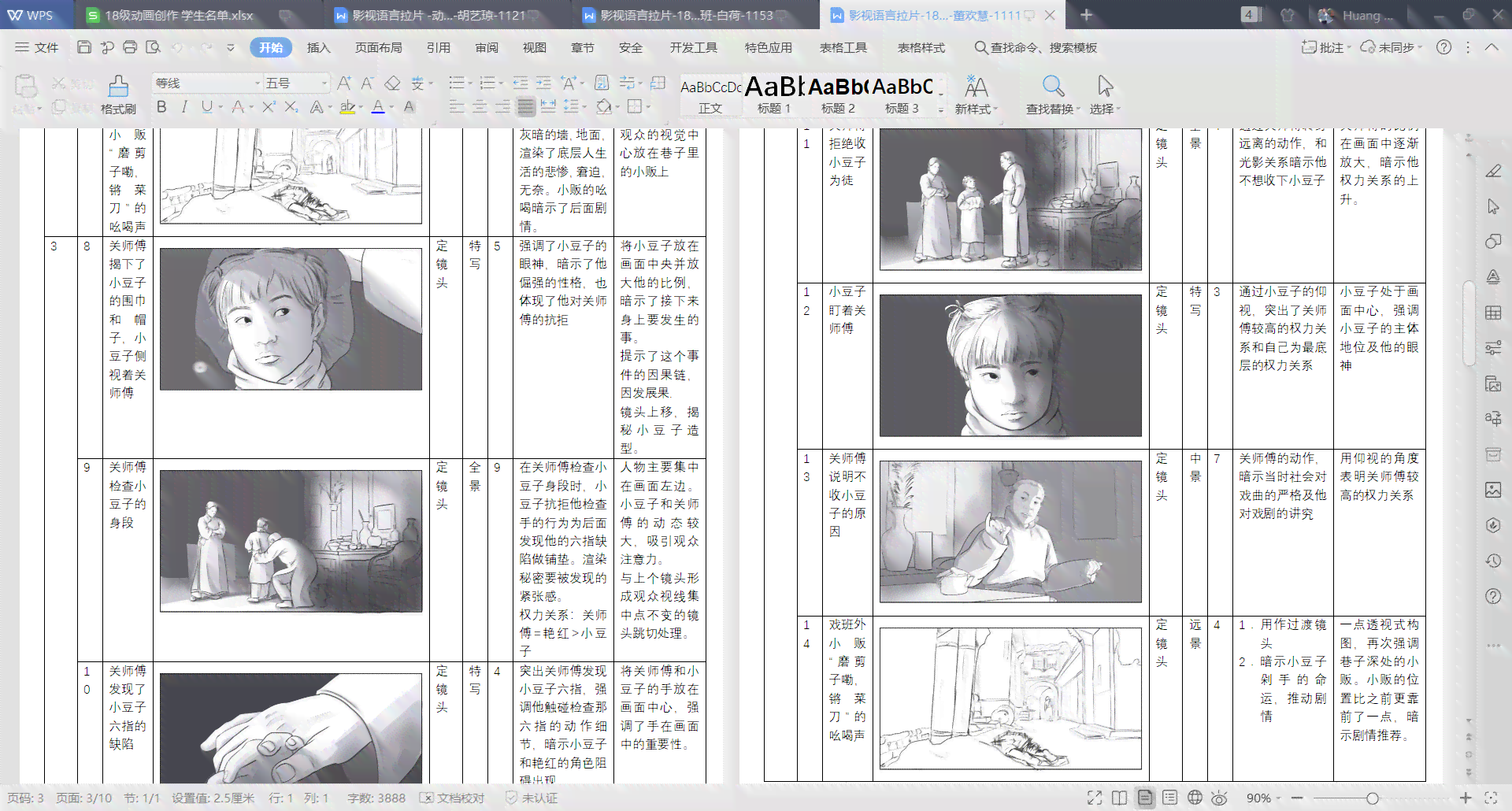The image size is (1512, 811).
Task: Expand borders dropdown arrow
Action: 647,107
